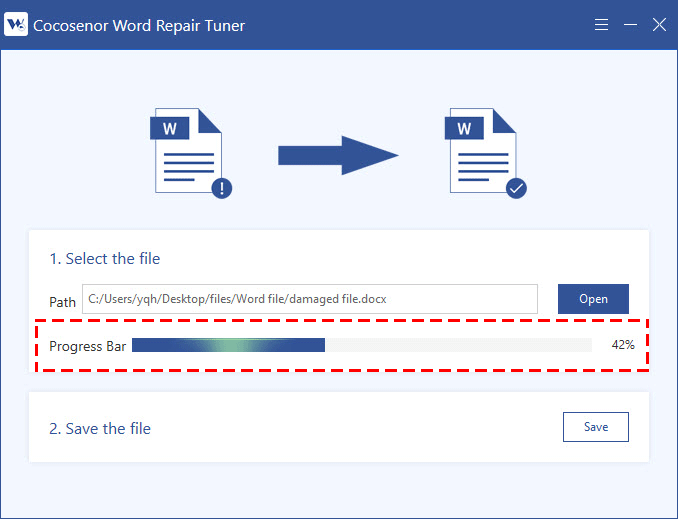Click the 'Path' label
The image size is (678, 519).
point(62,302)
